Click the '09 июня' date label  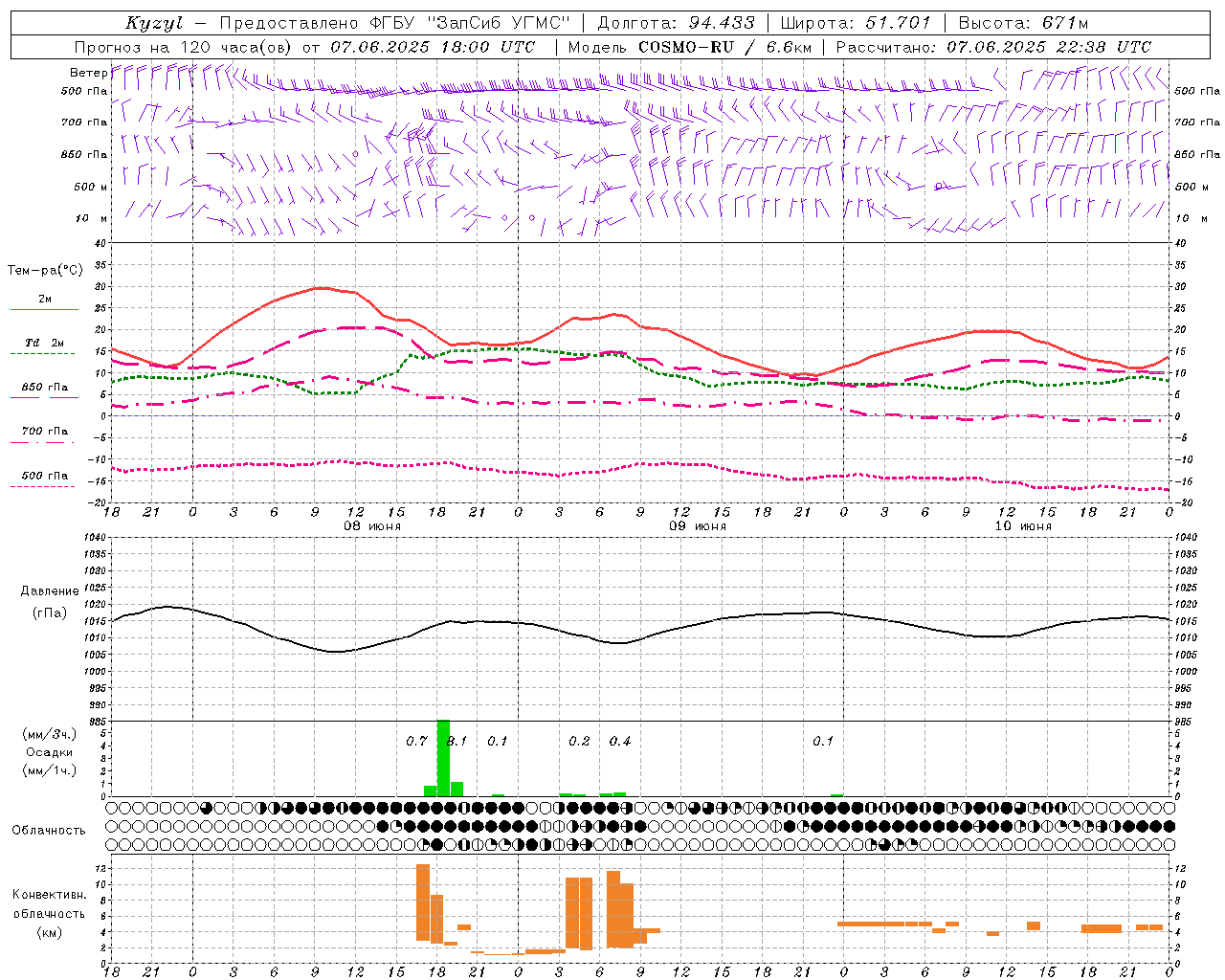(698, 526)
